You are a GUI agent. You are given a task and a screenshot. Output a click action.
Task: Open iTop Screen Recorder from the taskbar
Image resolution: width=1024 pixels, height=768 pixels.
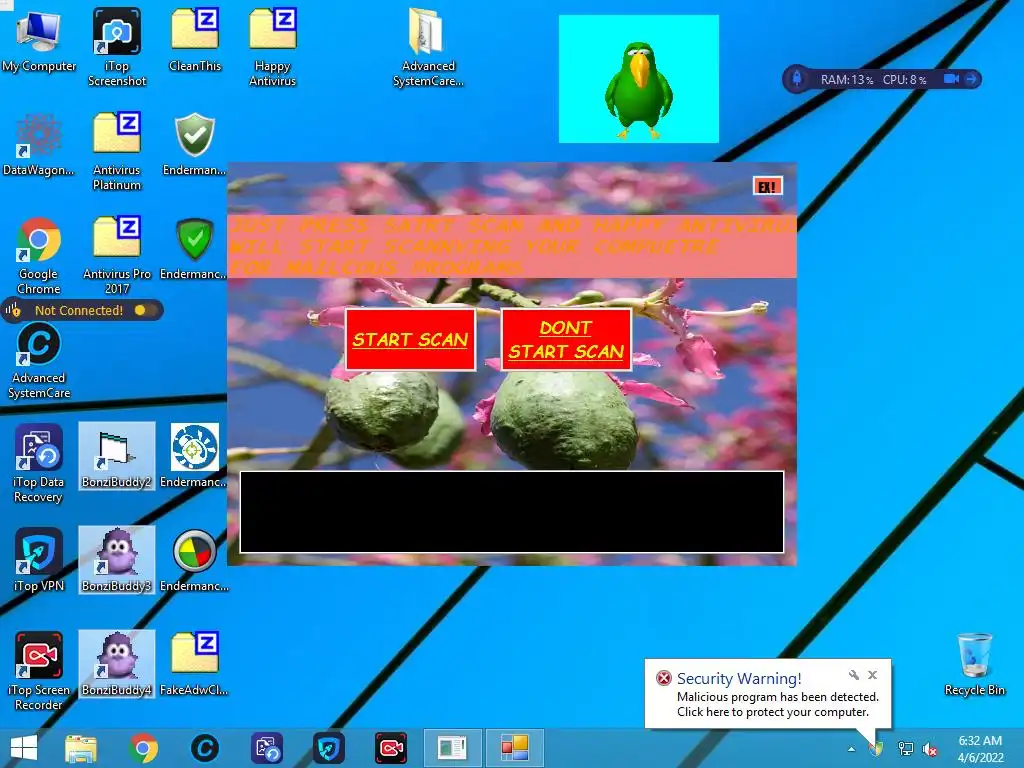pos(391,748)
